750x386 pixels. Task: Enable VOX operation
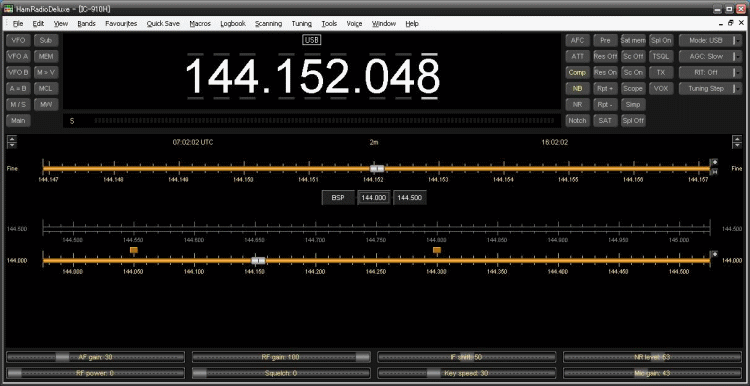(x=661, y=88)
